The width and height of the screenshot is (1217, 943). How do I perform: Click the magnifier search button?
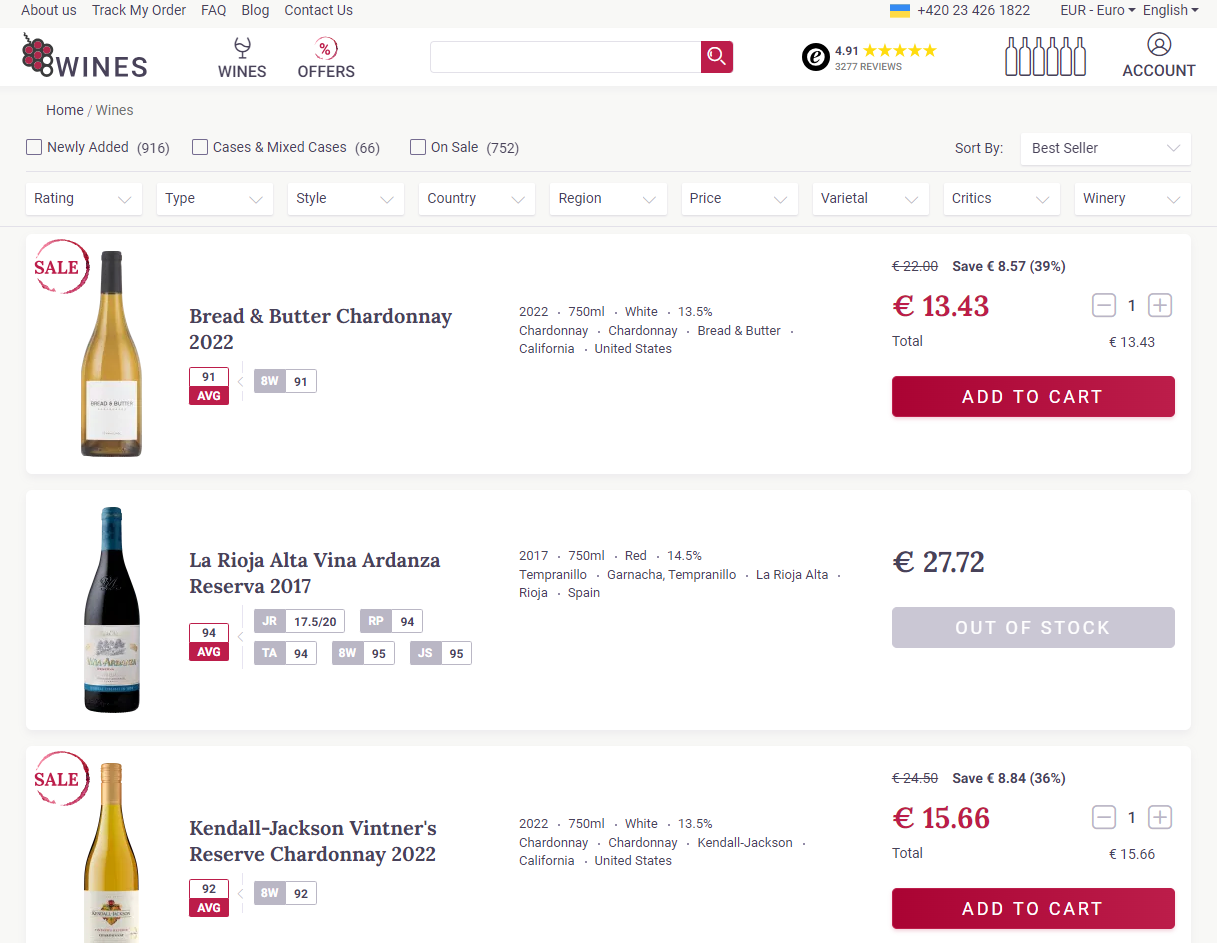coord(716,57)
